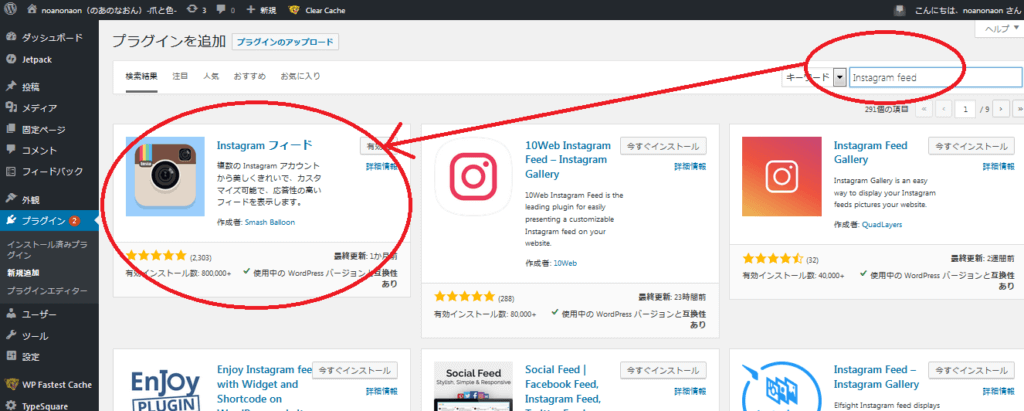
Task: Open the updates icon showing 3
Action: tap(197, 10)
